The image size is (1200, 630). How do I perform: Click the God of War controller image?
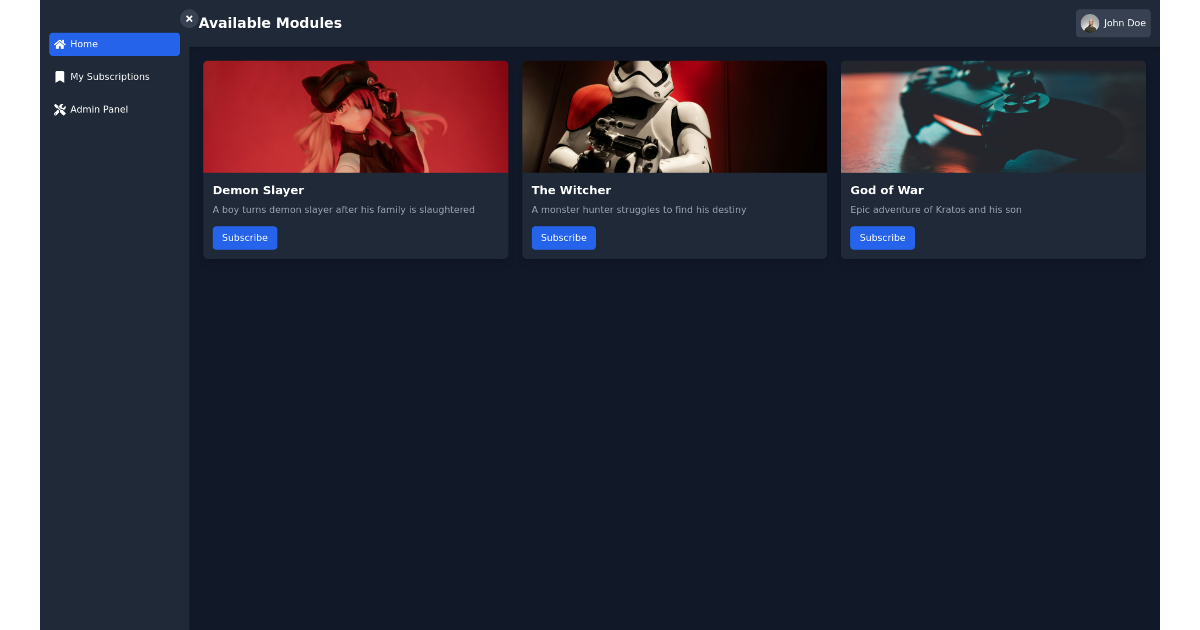[x=993, y=117]
